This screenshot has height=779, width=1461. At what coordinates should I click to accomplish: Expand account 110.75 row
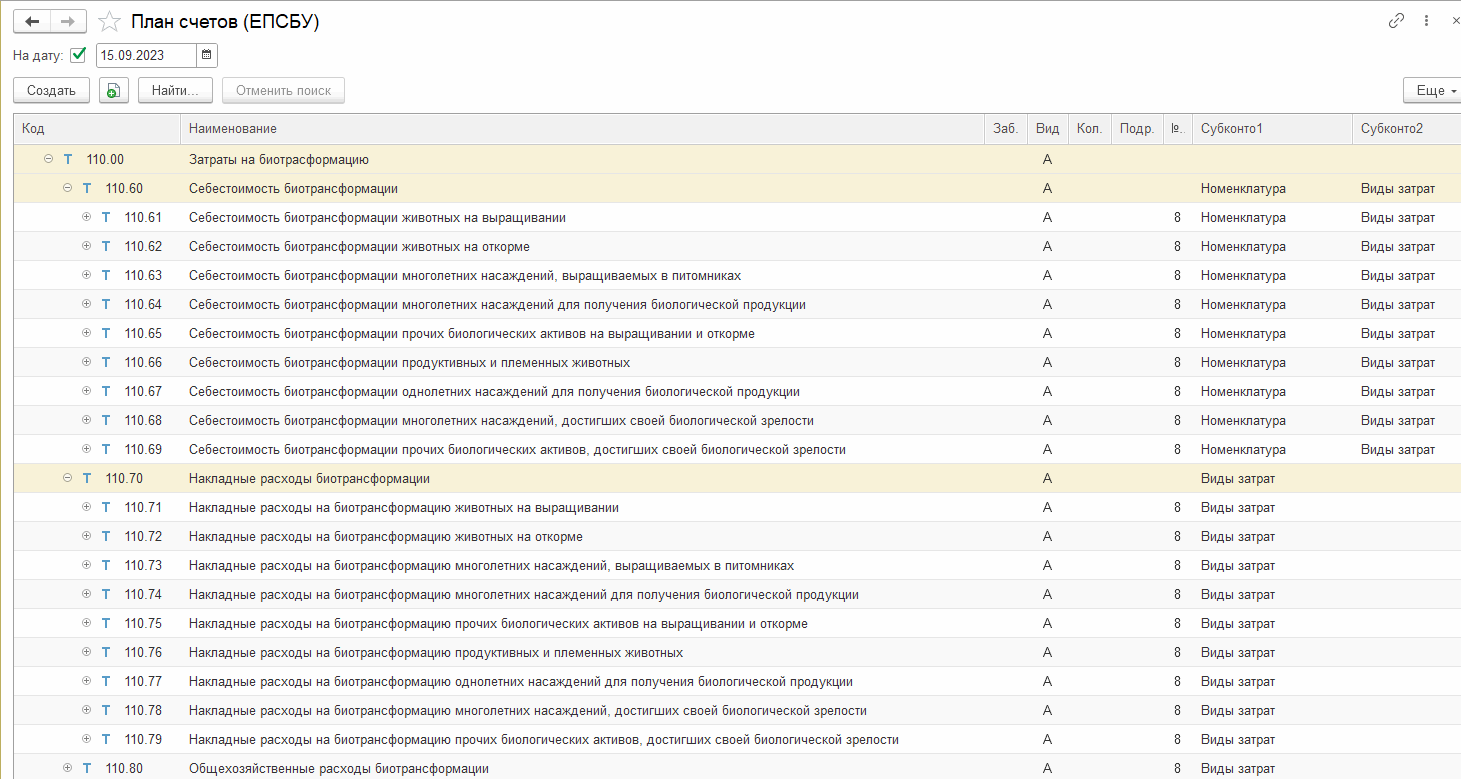[86, 623]
